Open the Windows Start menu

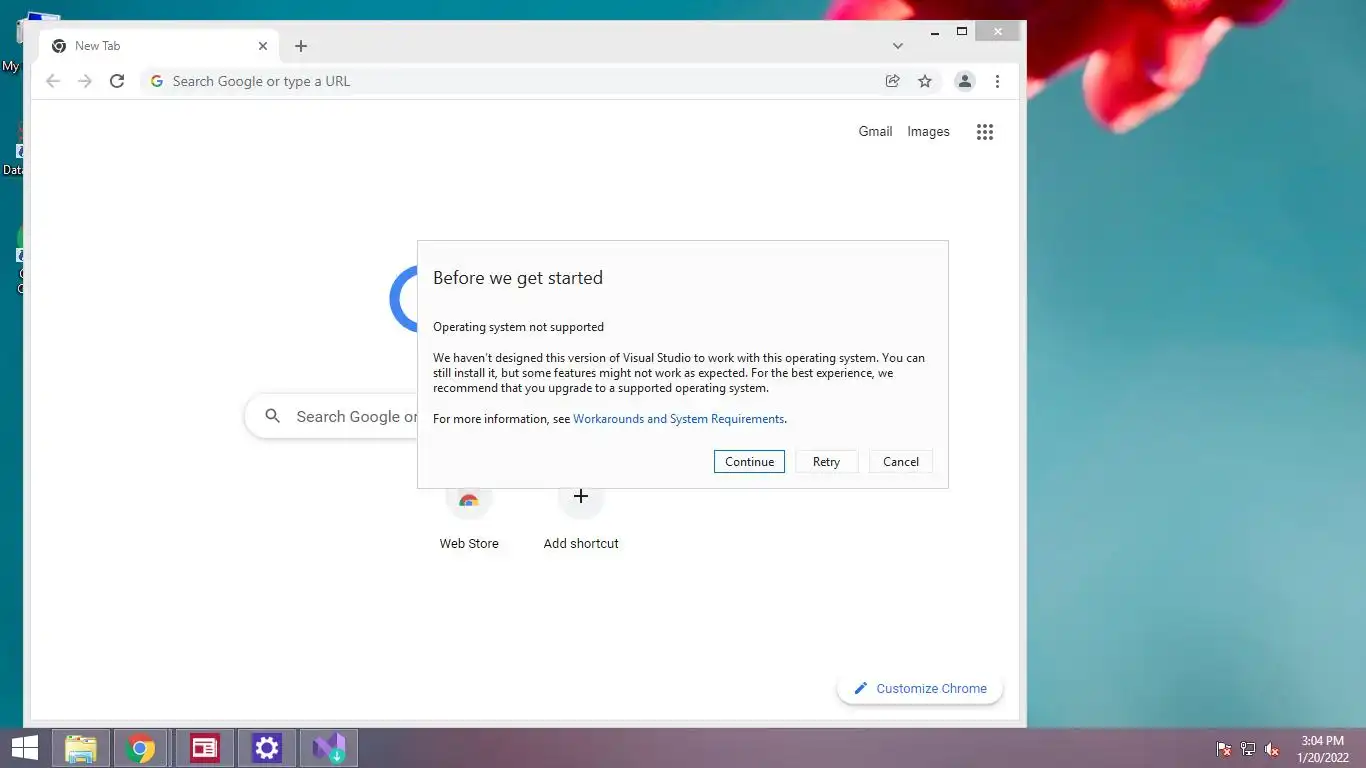(24, 748)
